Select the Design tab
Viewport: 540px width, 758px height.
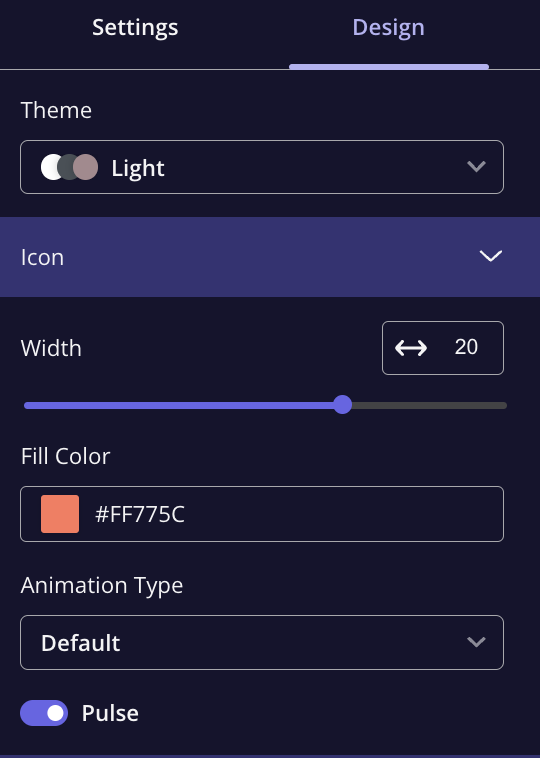[389, 28]
